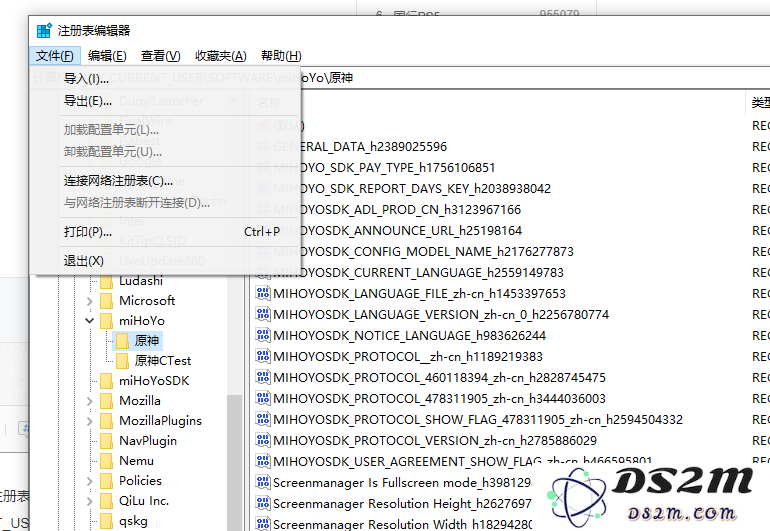The height and width of the screenshot is (531, 770).
Task: Select the NavPlugin folder icon
Action: (106, 441)
